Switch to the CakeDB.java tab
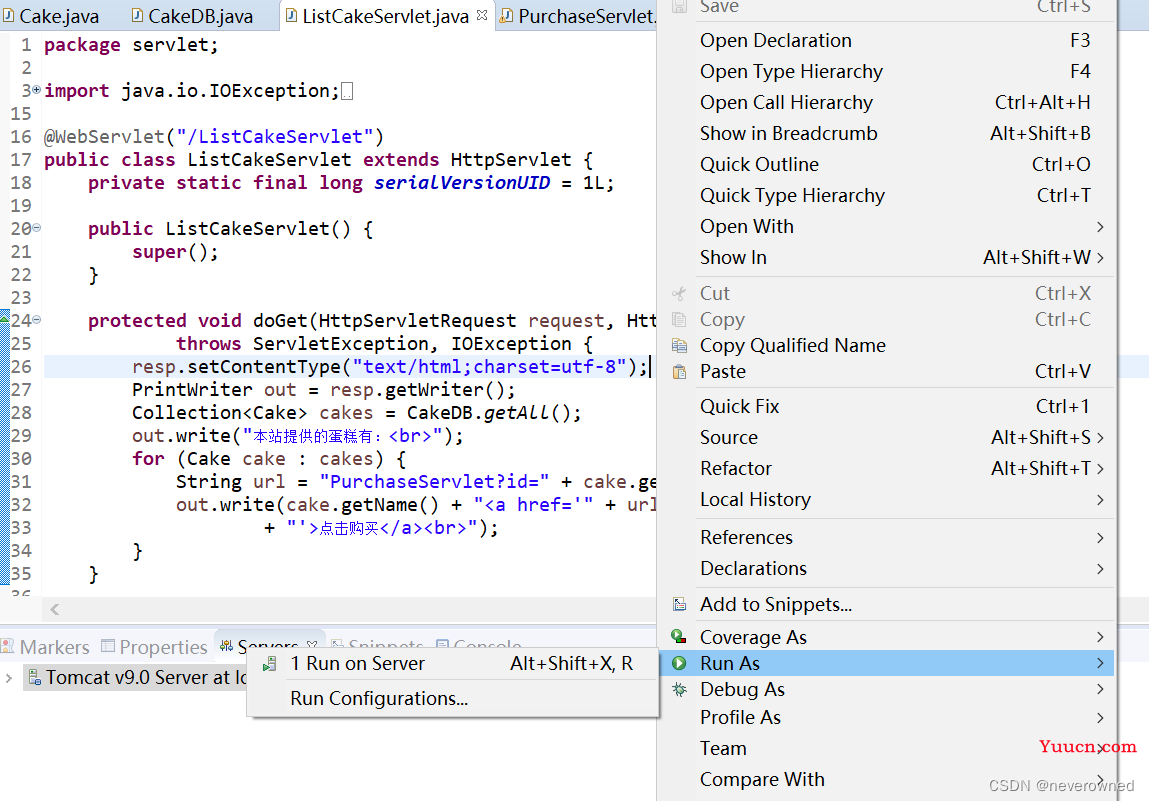The height and width of the screenshot is (801, 1149). pos(199,16)
